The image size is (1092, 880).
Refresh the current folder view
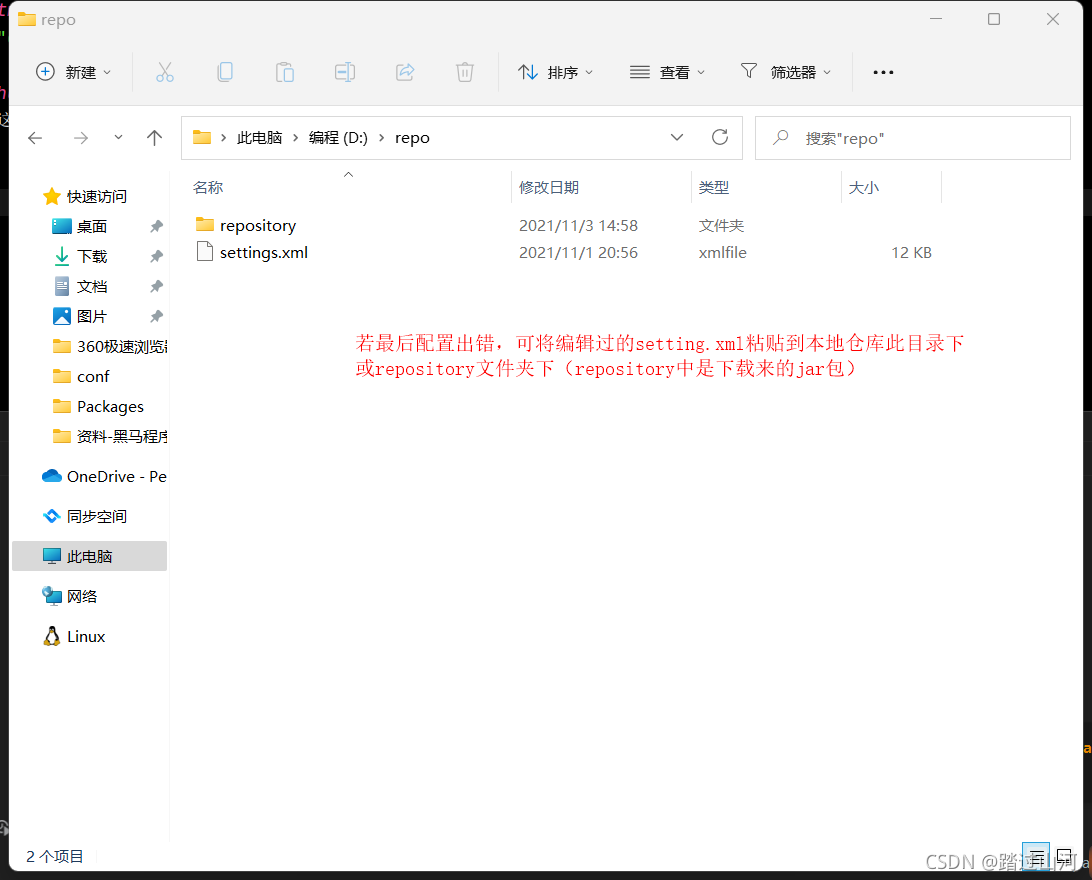click(x=720, y=137)
